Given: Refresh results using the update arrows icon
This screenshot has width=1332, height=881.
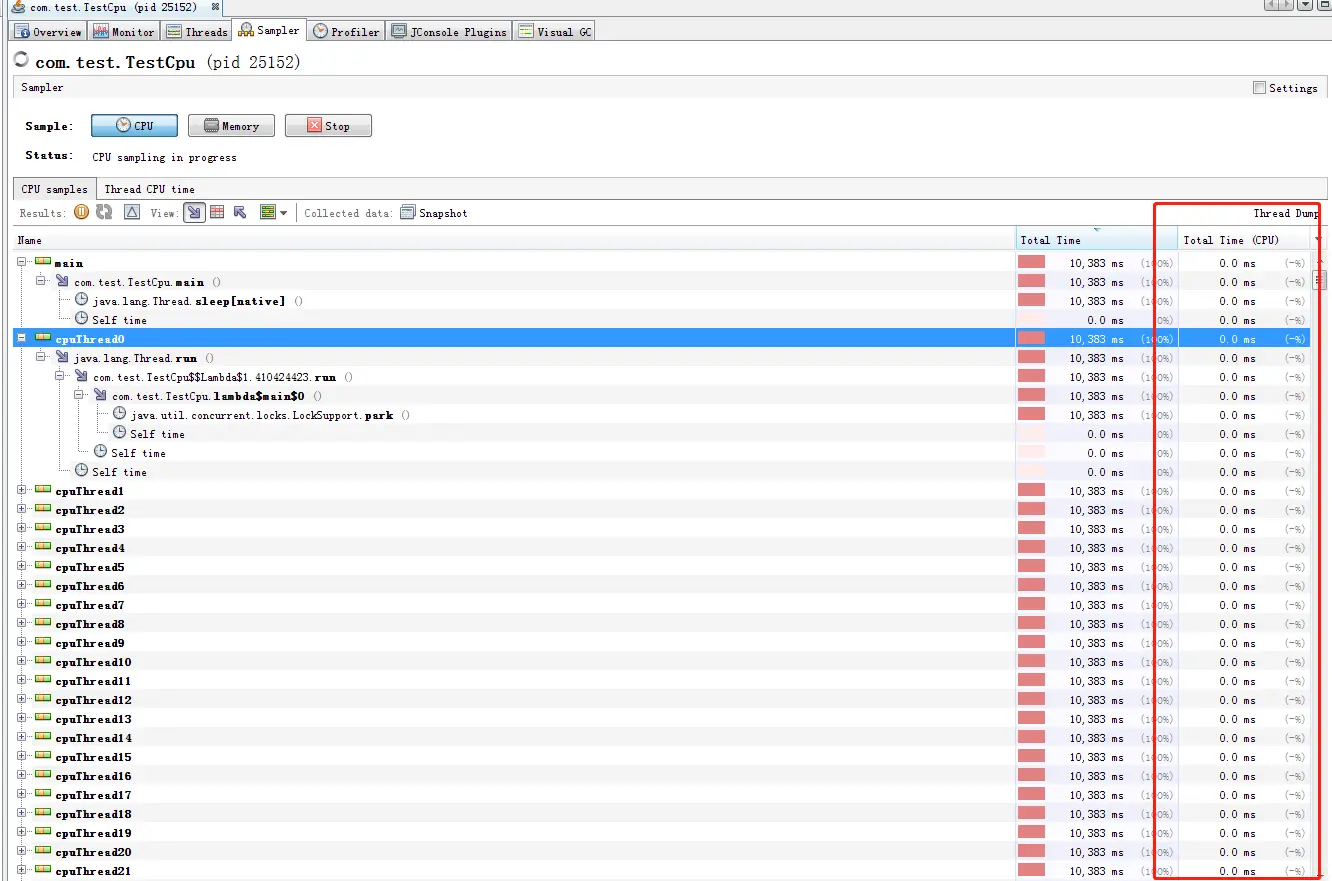Looking at the screenshot, I should [x=104, y=212].
